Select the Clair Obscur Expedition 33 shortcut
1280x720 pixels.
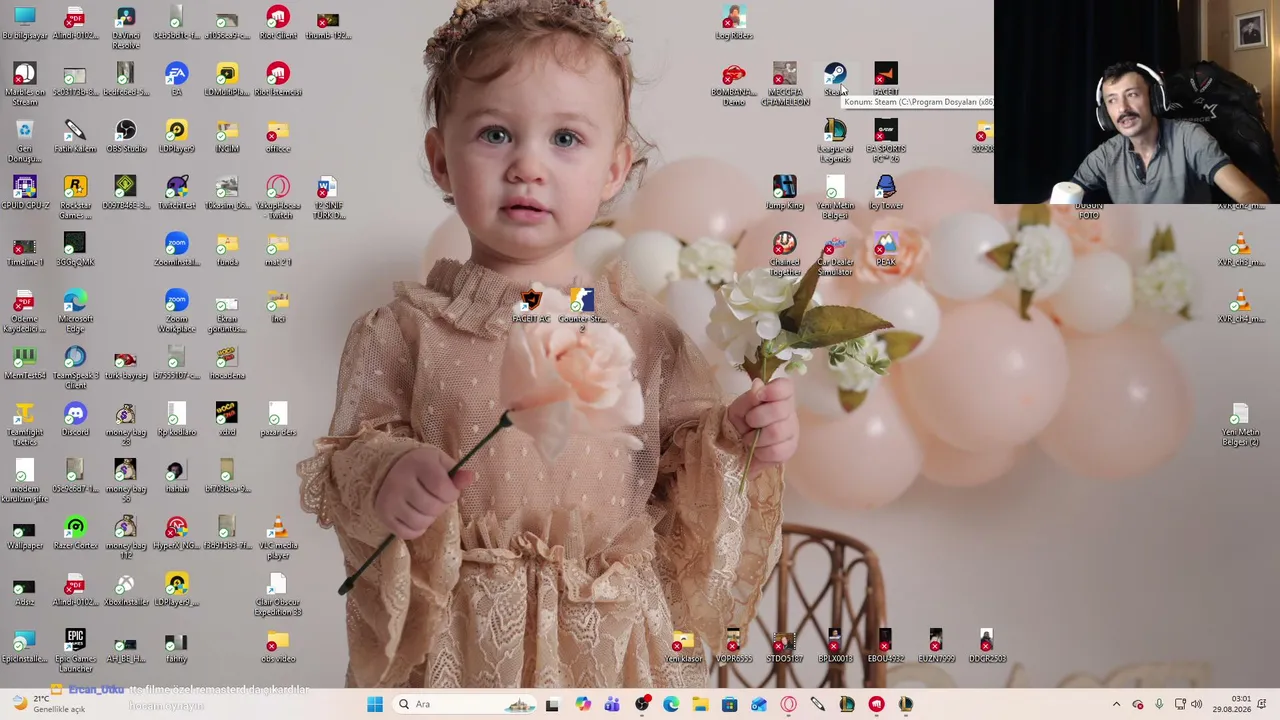(x=278, y=596)
